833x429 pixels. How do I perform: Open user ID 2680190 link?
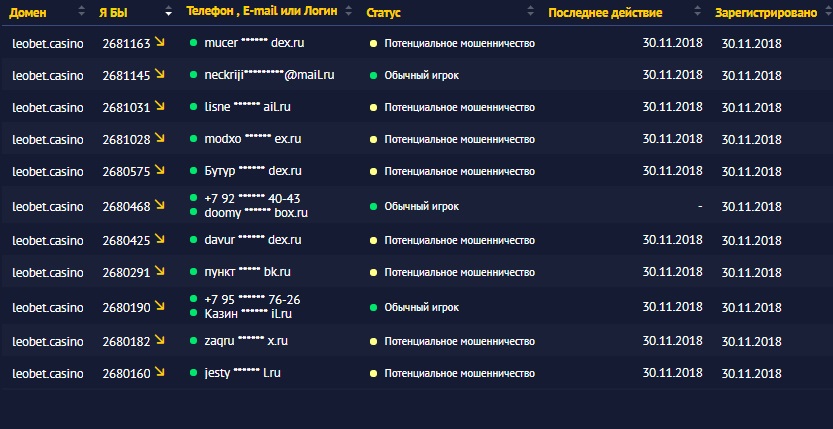pyautogui.click(x=126, y=307)
